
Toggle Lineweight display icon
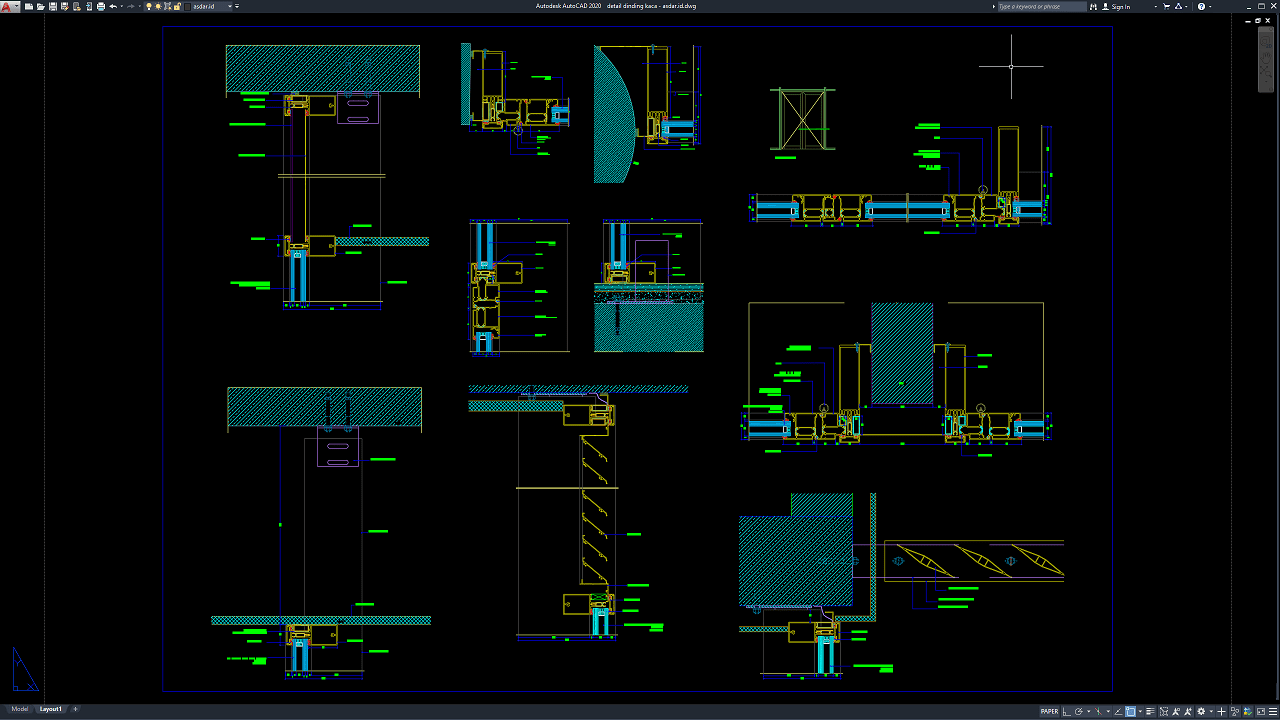[1150, 712]
